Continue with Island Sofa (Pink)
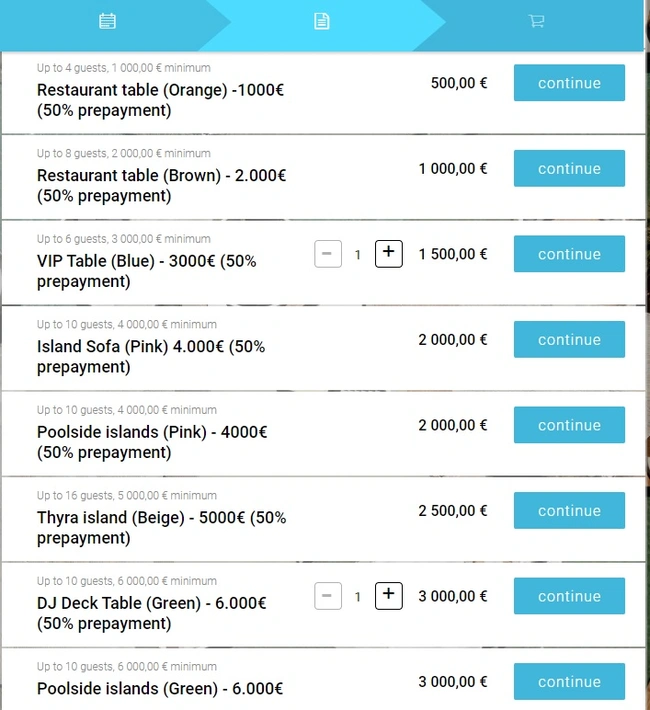 (569, 340)
